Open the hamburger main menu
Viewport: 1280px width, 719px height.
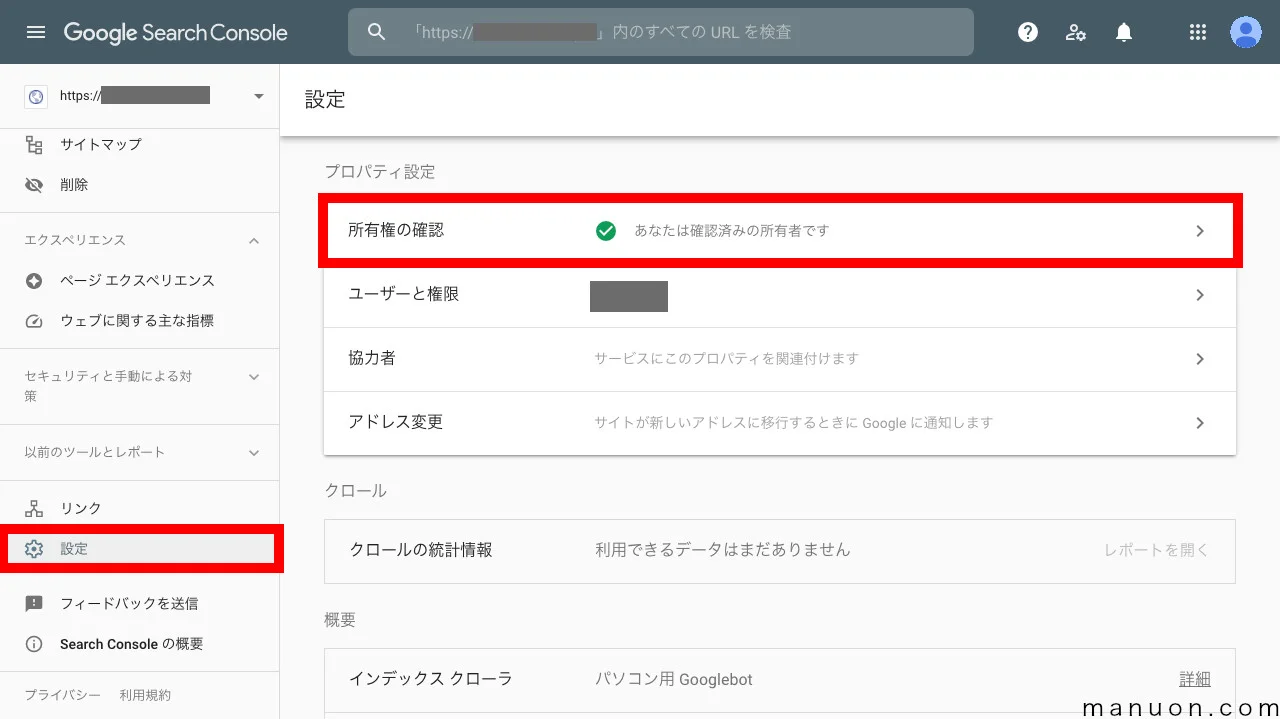click(36, 32)
